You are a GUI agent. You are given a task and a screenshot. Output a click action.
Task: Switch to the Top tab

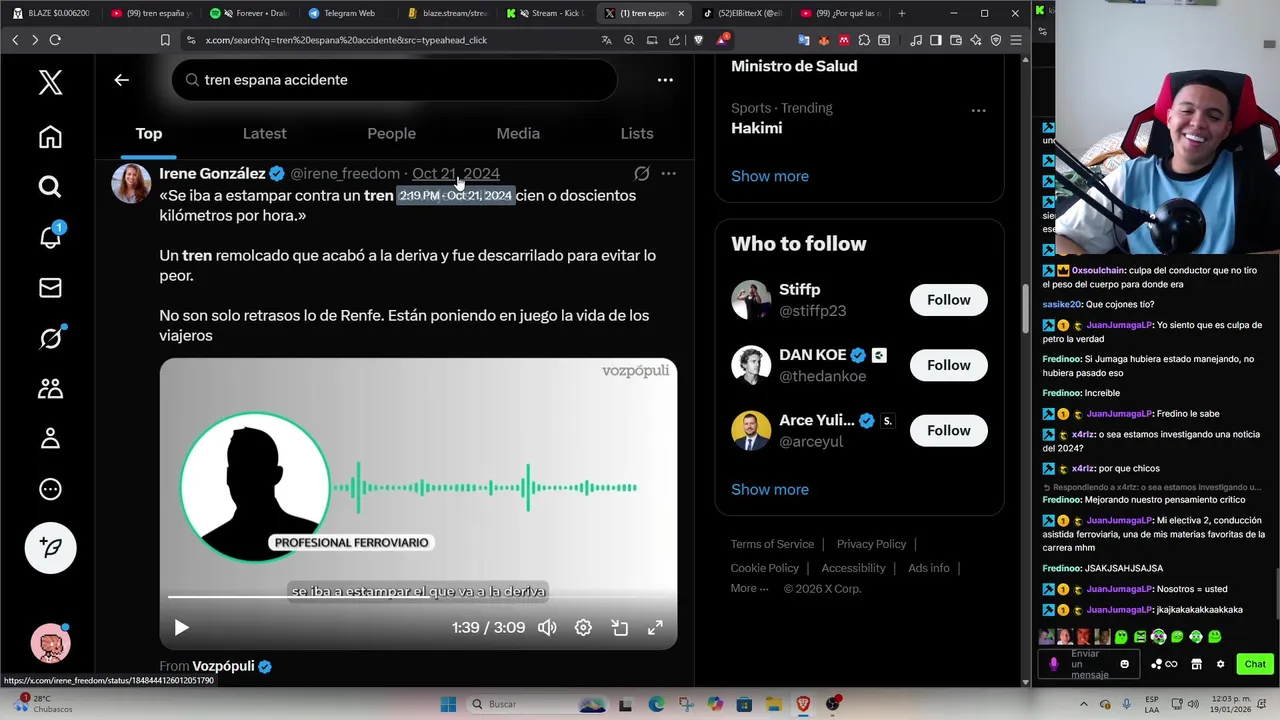tap(149, 133)
